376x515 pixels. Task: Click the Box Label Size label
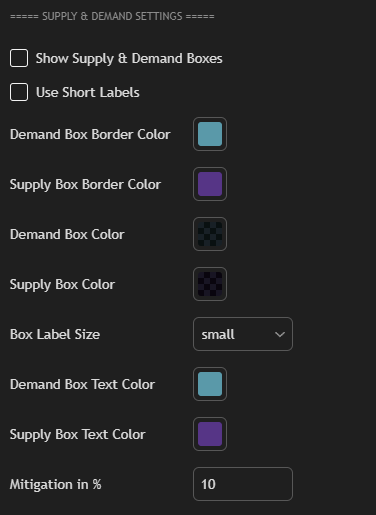55,334
